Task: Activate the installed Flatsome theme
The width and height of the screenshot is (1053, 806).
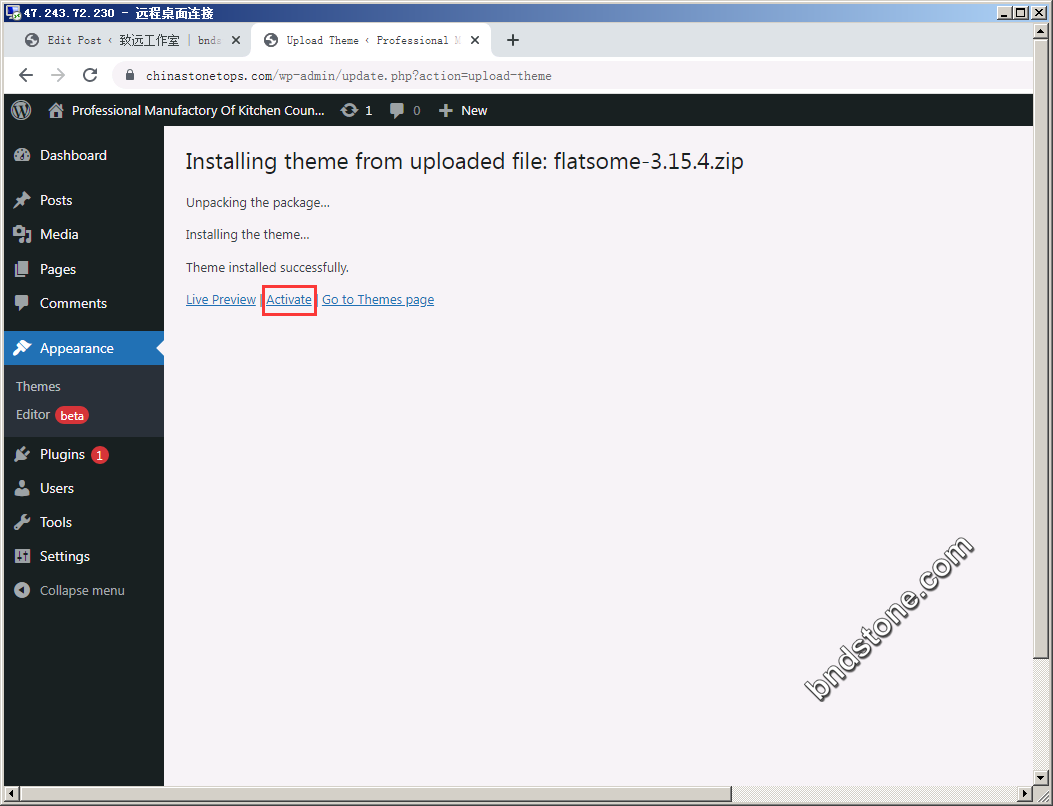Action: [x=289, y=300]
